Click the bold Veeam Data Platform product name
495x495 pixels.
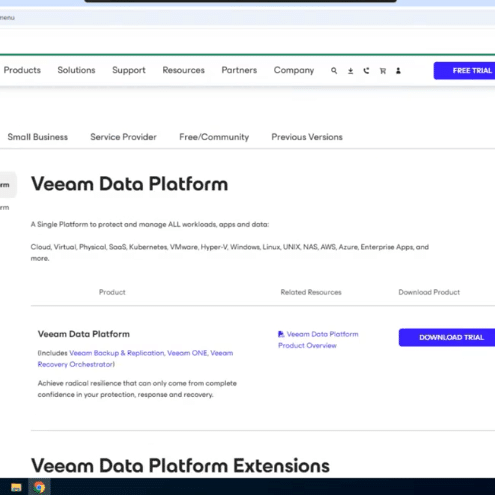click(84, 334)
